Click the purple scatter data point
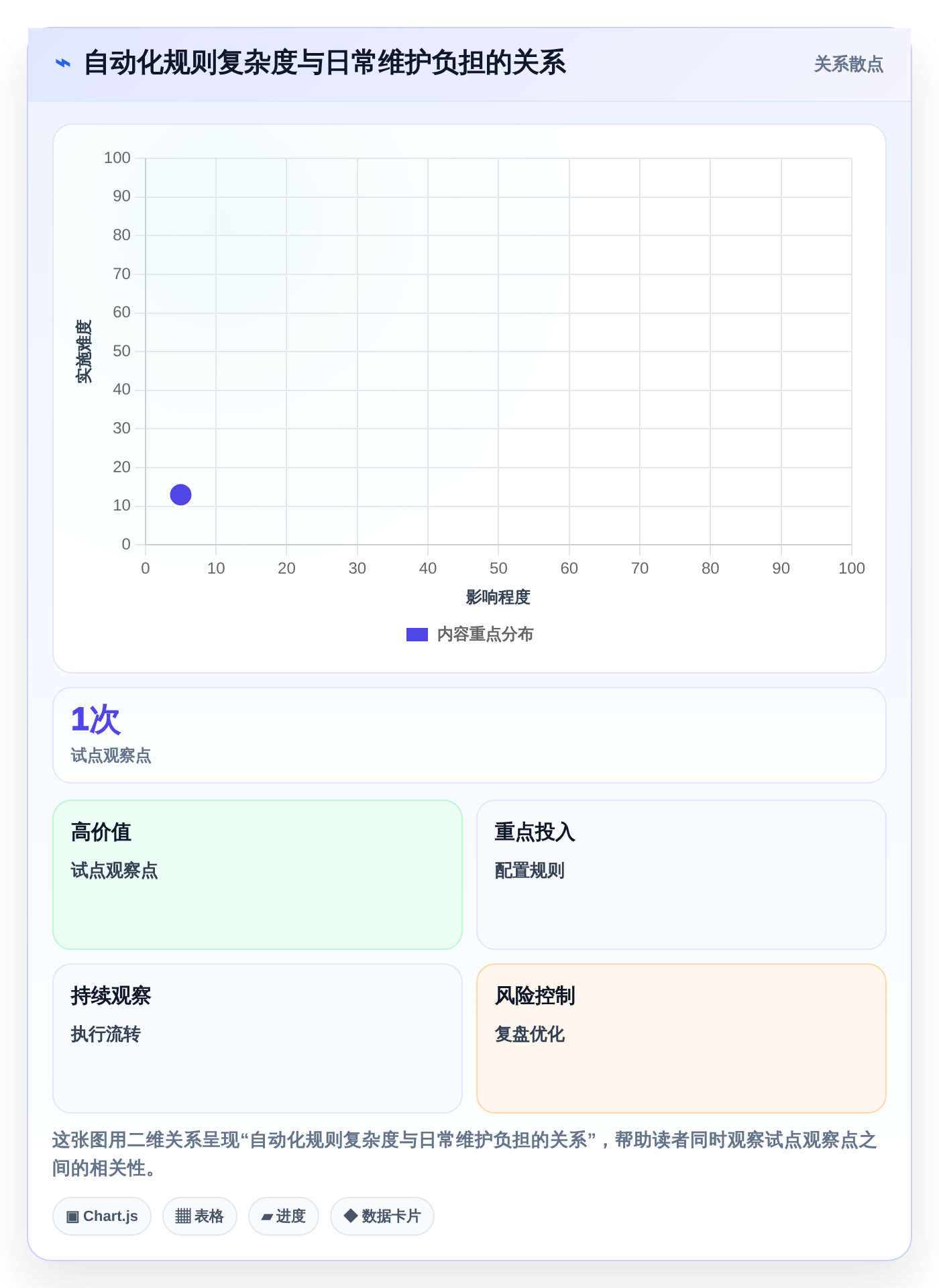 pos(180,495)
